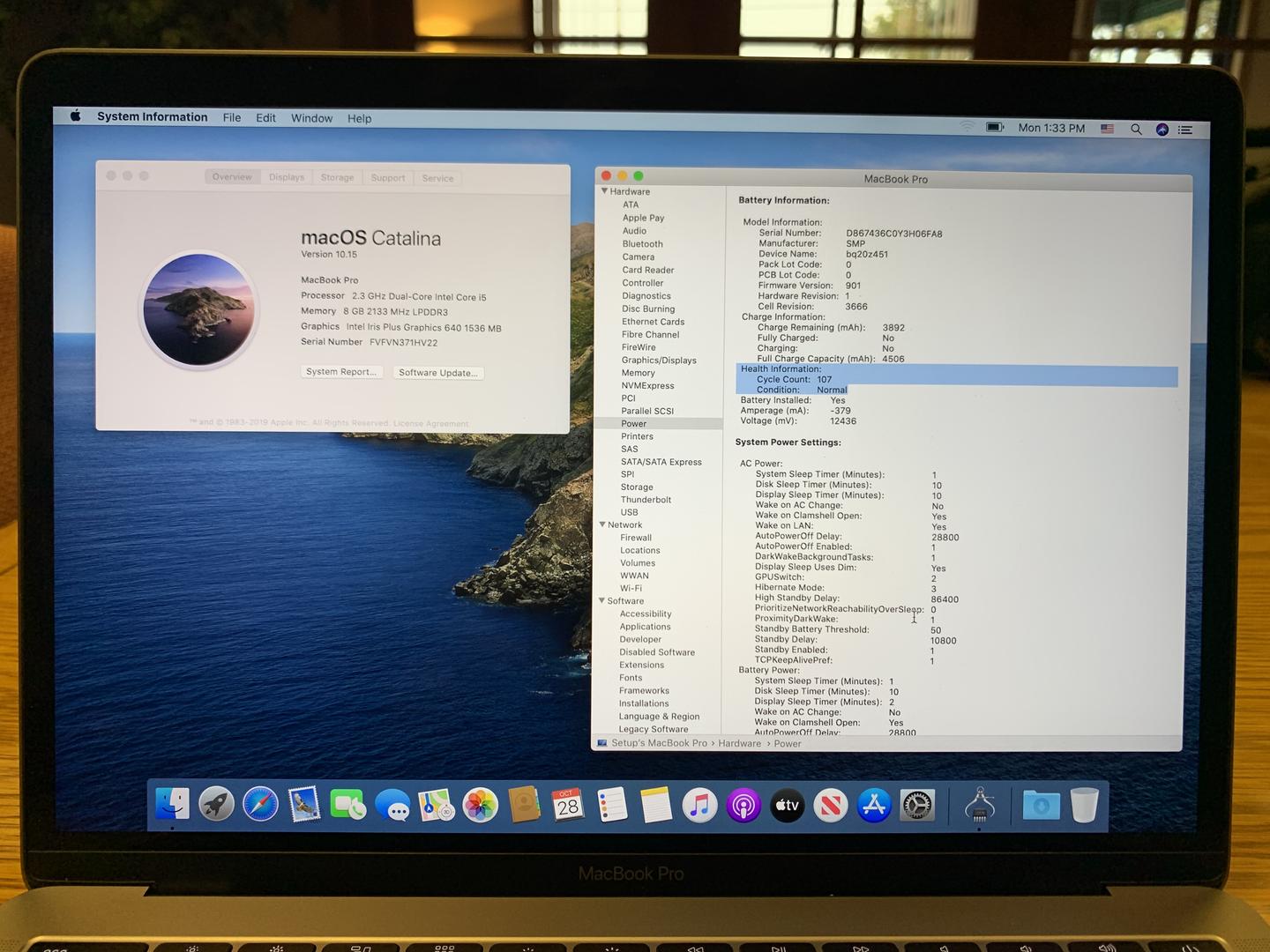Open News red icon in Dock

pyautogui.click(x=831, y=806)
